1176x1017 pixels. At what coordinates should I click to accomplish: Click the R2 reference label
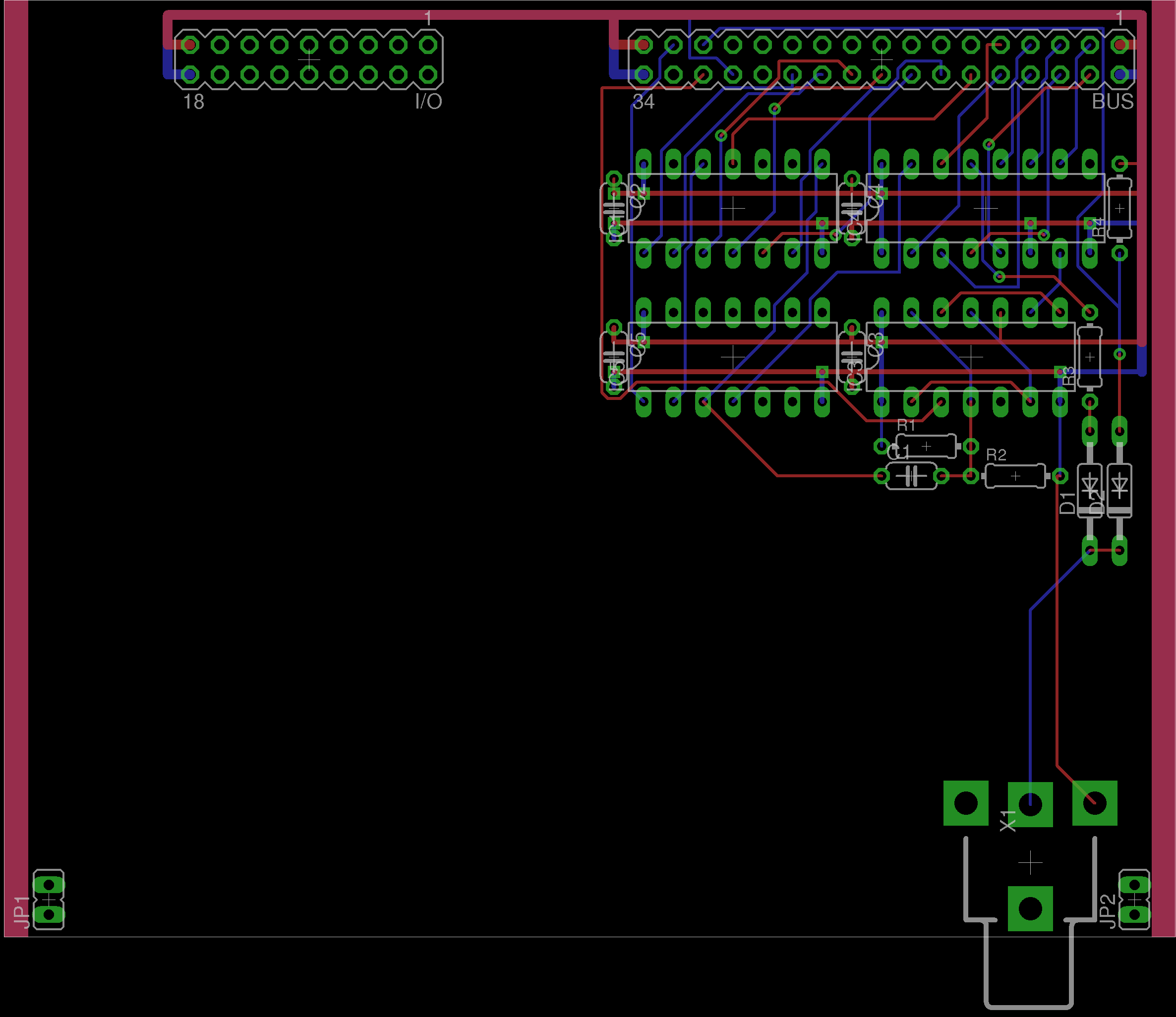pos(996,454)
